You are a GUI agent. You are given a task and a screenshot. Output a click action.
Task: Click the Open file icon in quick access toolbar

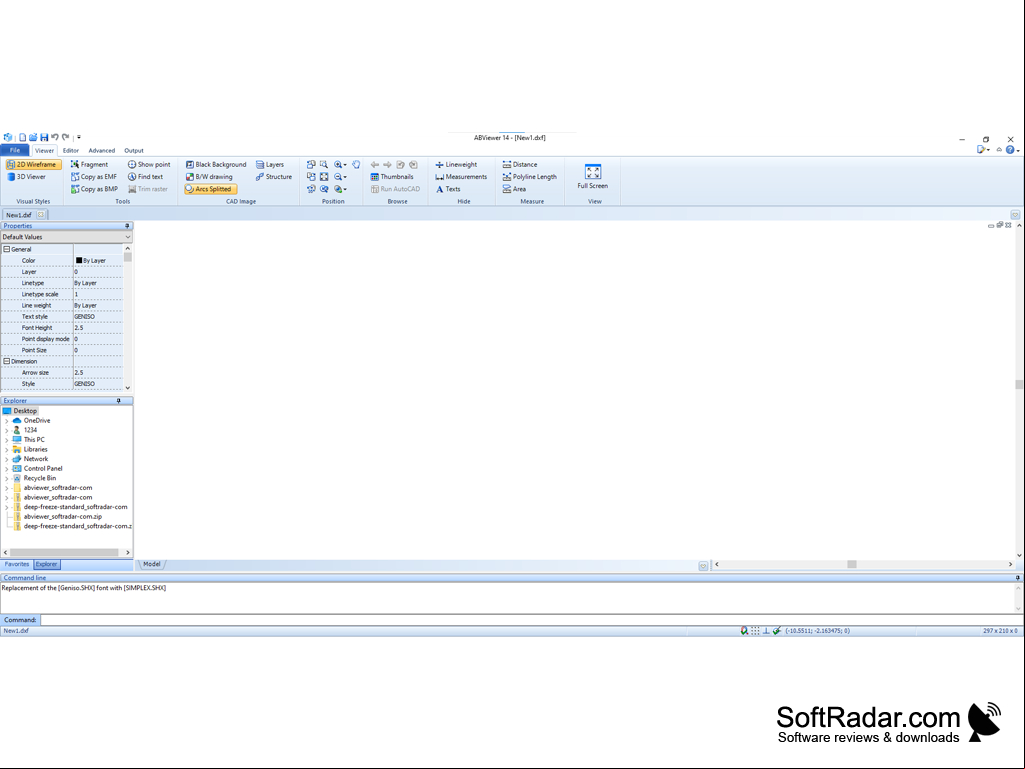click(33, 137)
